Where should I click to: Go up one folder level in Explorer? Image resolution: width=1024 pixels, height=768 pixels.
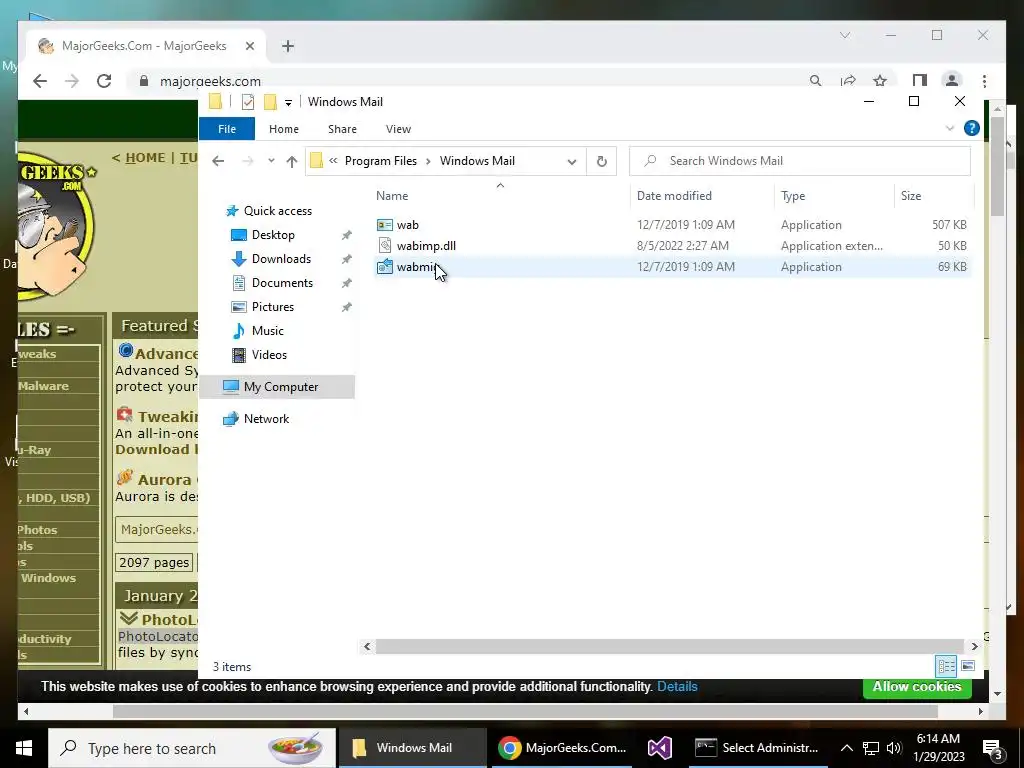pyautogui.click(x=291, y=161)
